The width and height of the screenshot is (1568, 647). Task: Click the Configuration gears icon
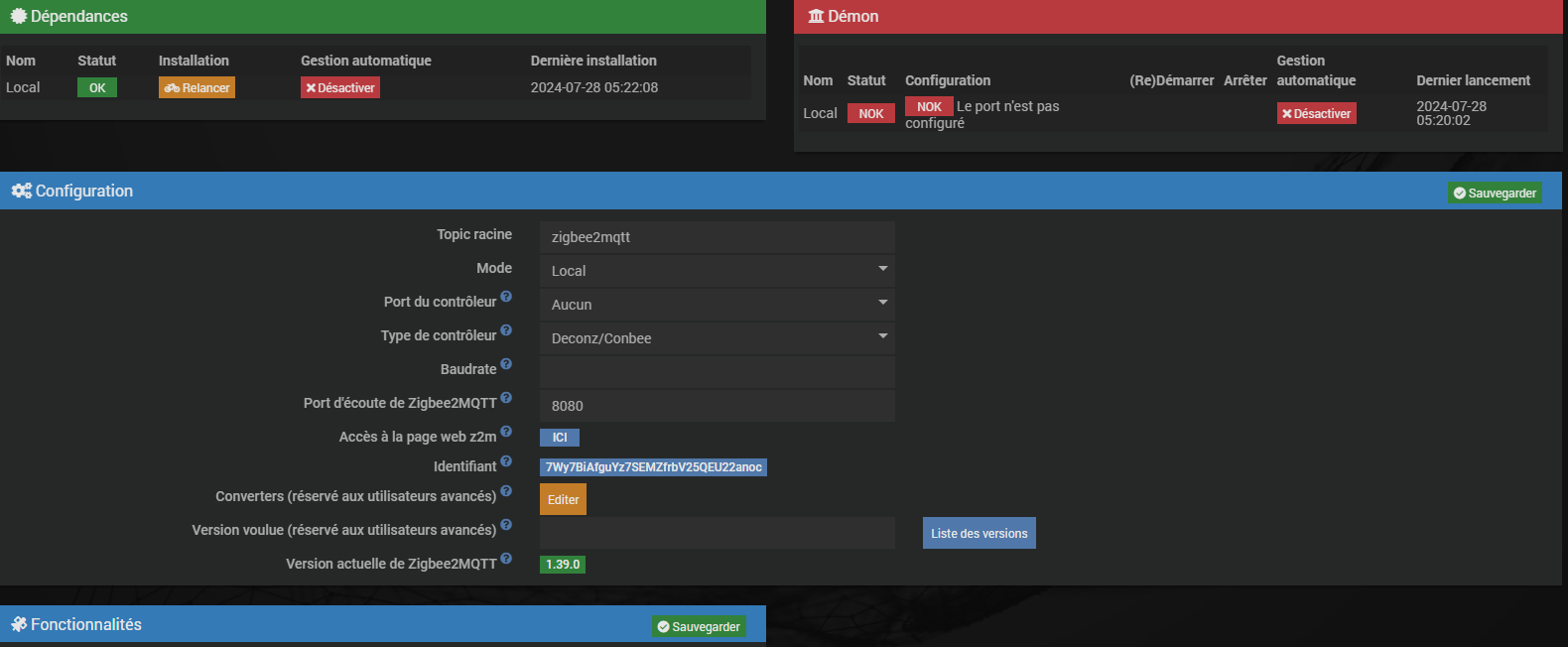pyautogui.click(x=21, y=191)
